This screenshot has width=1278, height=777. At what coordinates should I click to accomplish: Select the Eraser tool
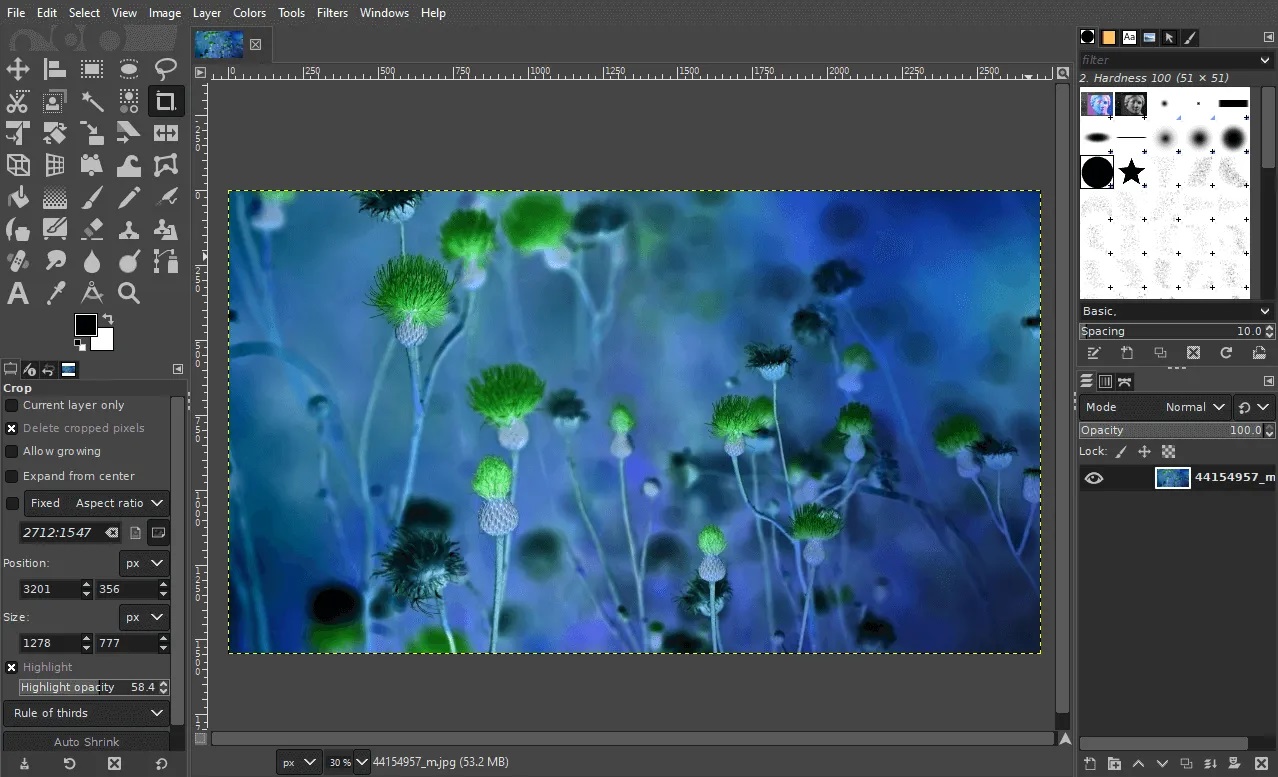point(92,229)
